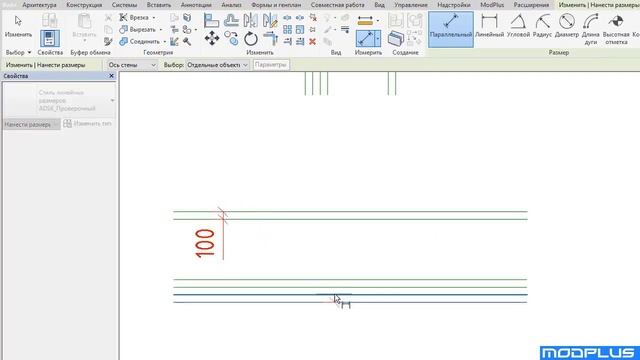
Task: Choose the Длина дуги dimension tool
Action: (591, 29)
